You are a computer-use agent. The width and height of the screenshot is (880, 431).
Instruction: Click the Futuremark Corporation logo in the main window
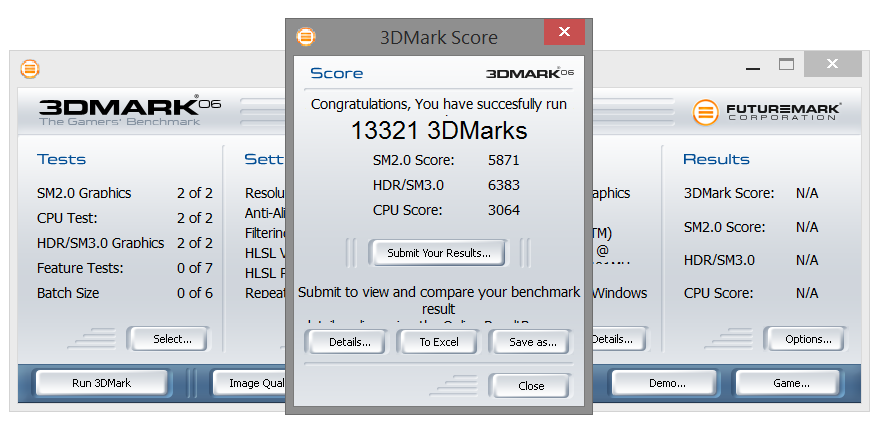pyautogui.click(x=767, y=112)
